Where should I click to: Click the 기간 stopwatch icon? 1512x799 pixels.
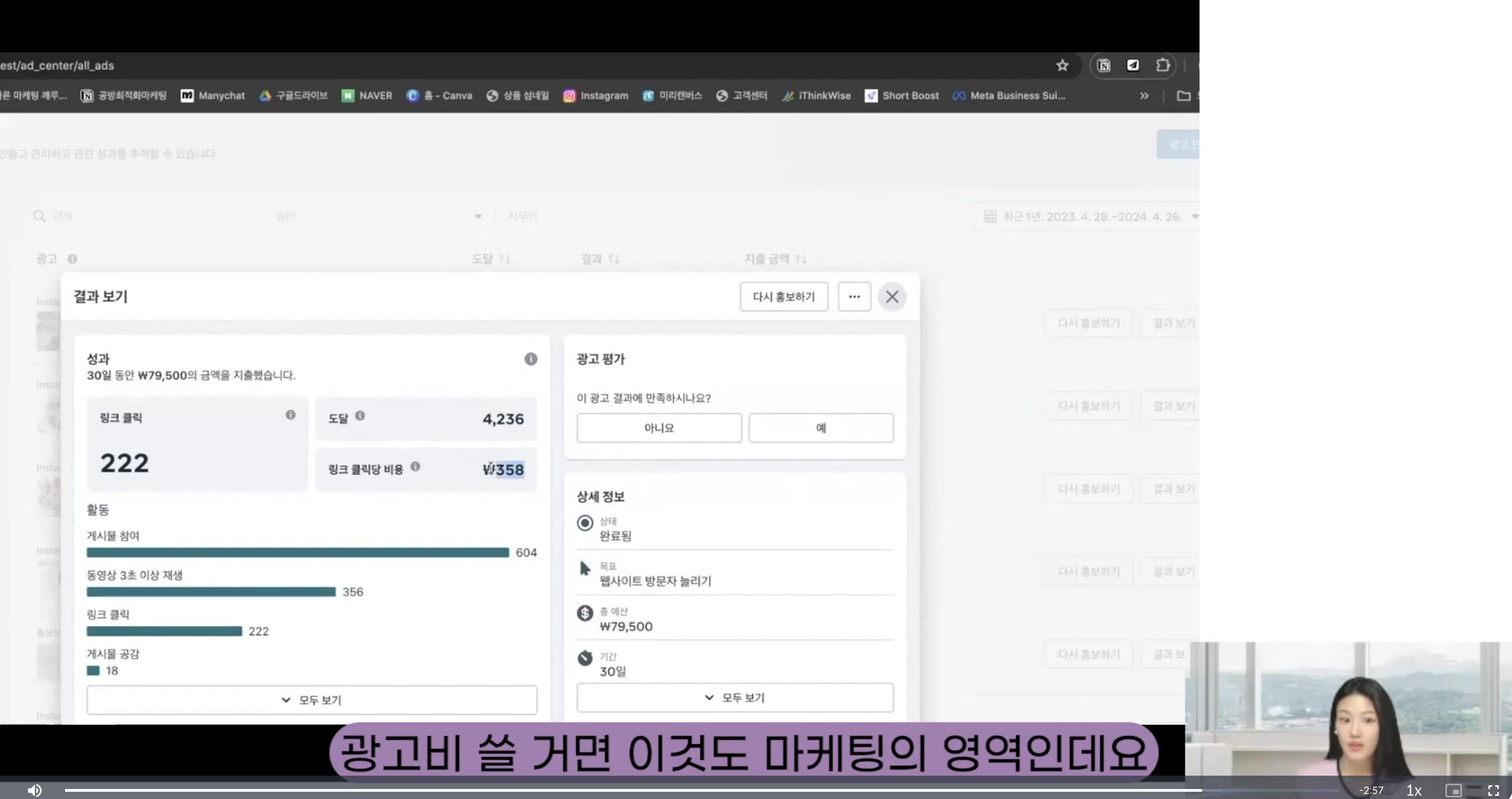585,658
